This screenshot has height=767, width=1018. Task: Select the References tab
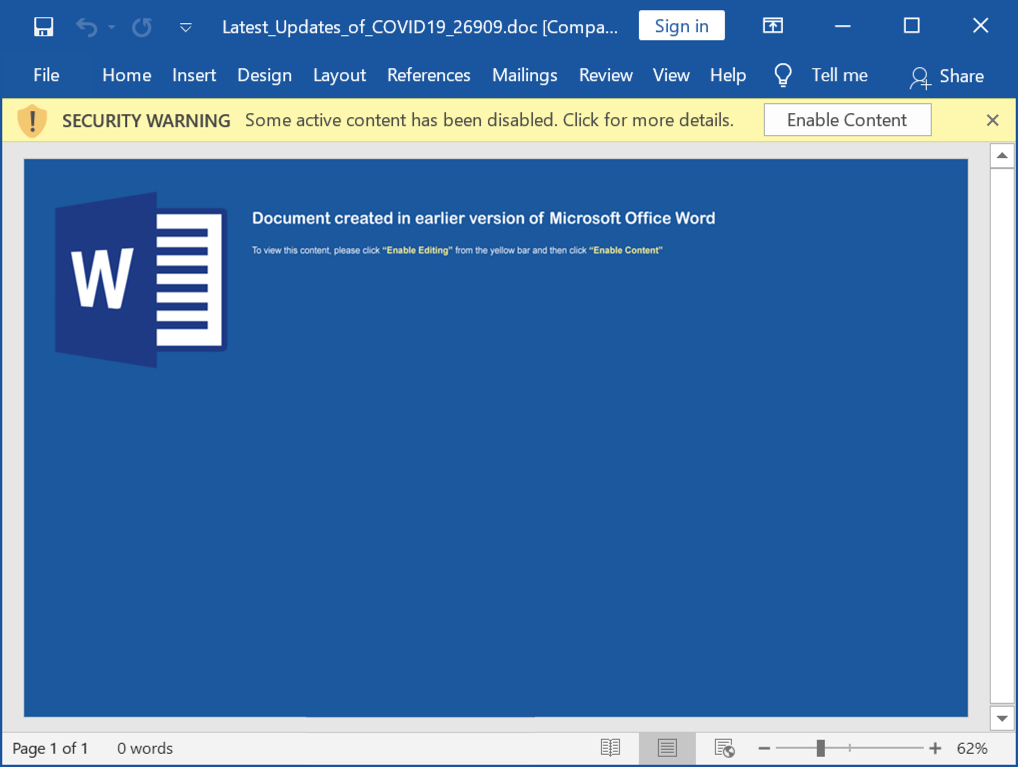tap(428, 75)
